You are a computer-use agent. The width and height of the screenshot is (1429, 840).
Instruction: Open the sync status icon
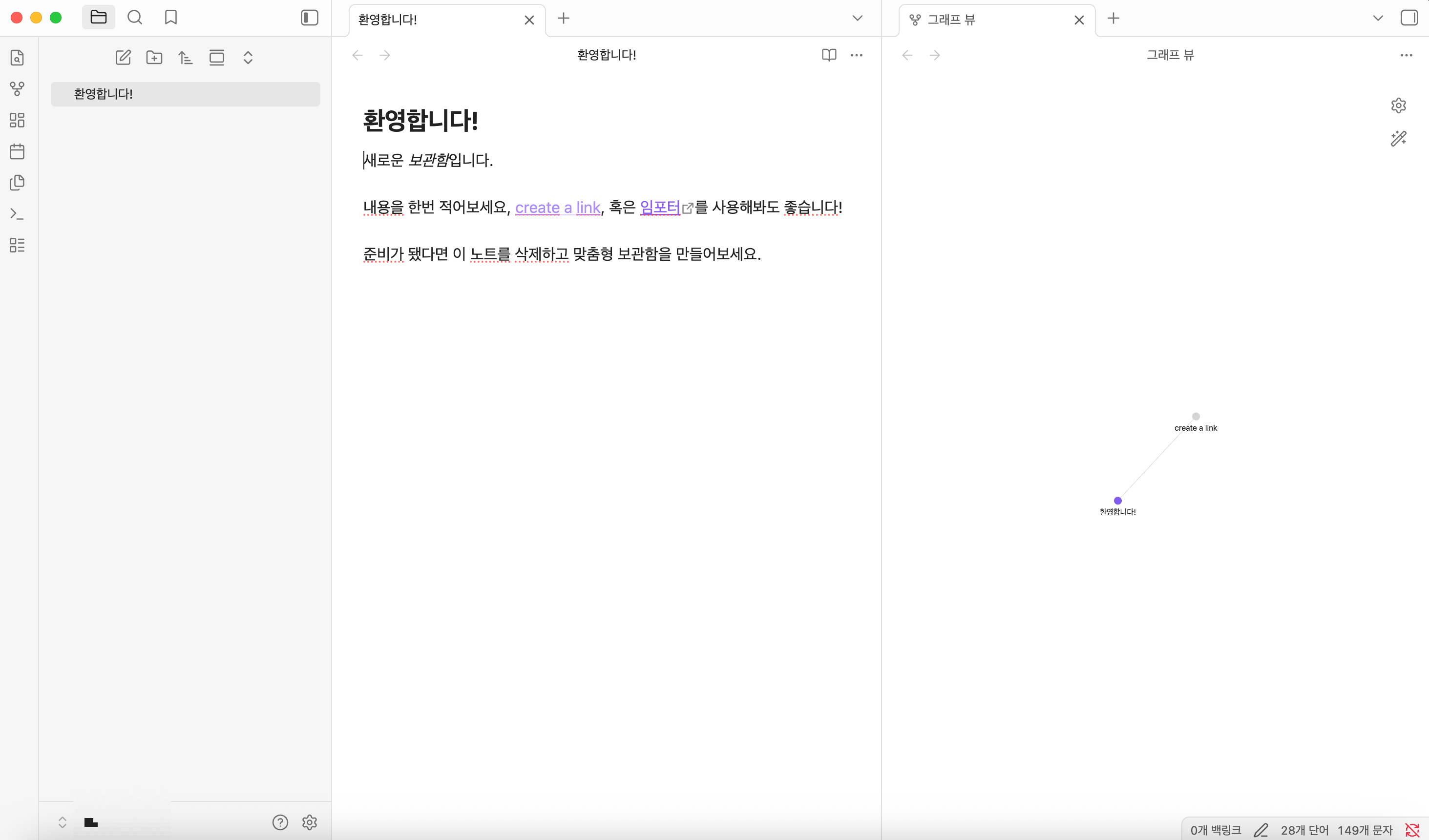pyautogui.click(x=1412, y=830)
